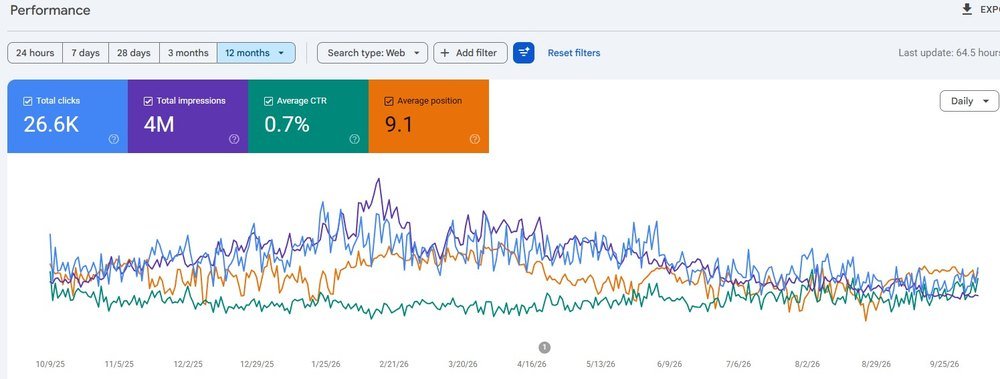1000x379 pixels.
Task: Click the 3/20/26 axis date label
Action: [x=463, y=364]
